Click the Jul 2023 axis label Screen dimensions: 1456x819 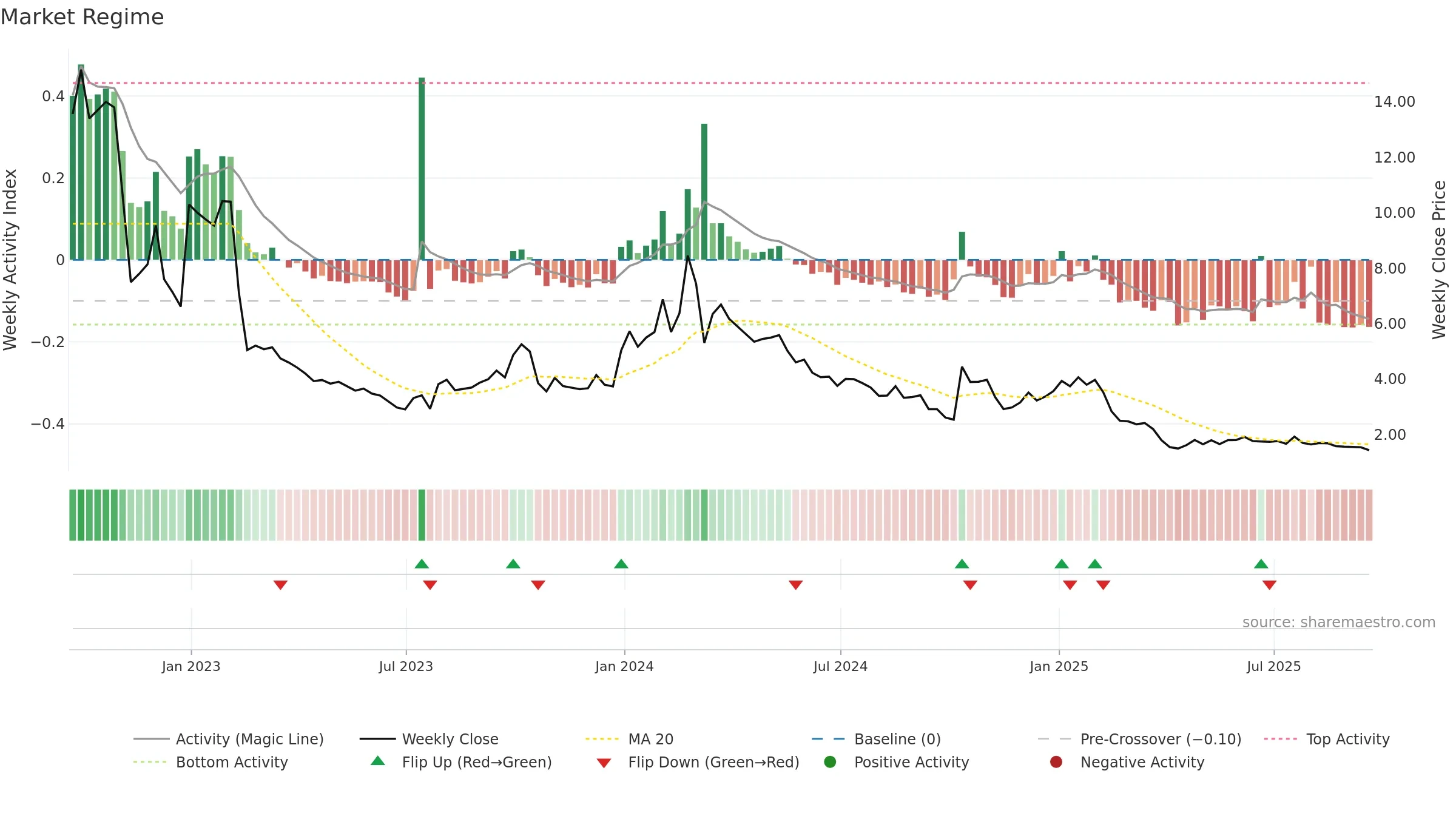406,666
